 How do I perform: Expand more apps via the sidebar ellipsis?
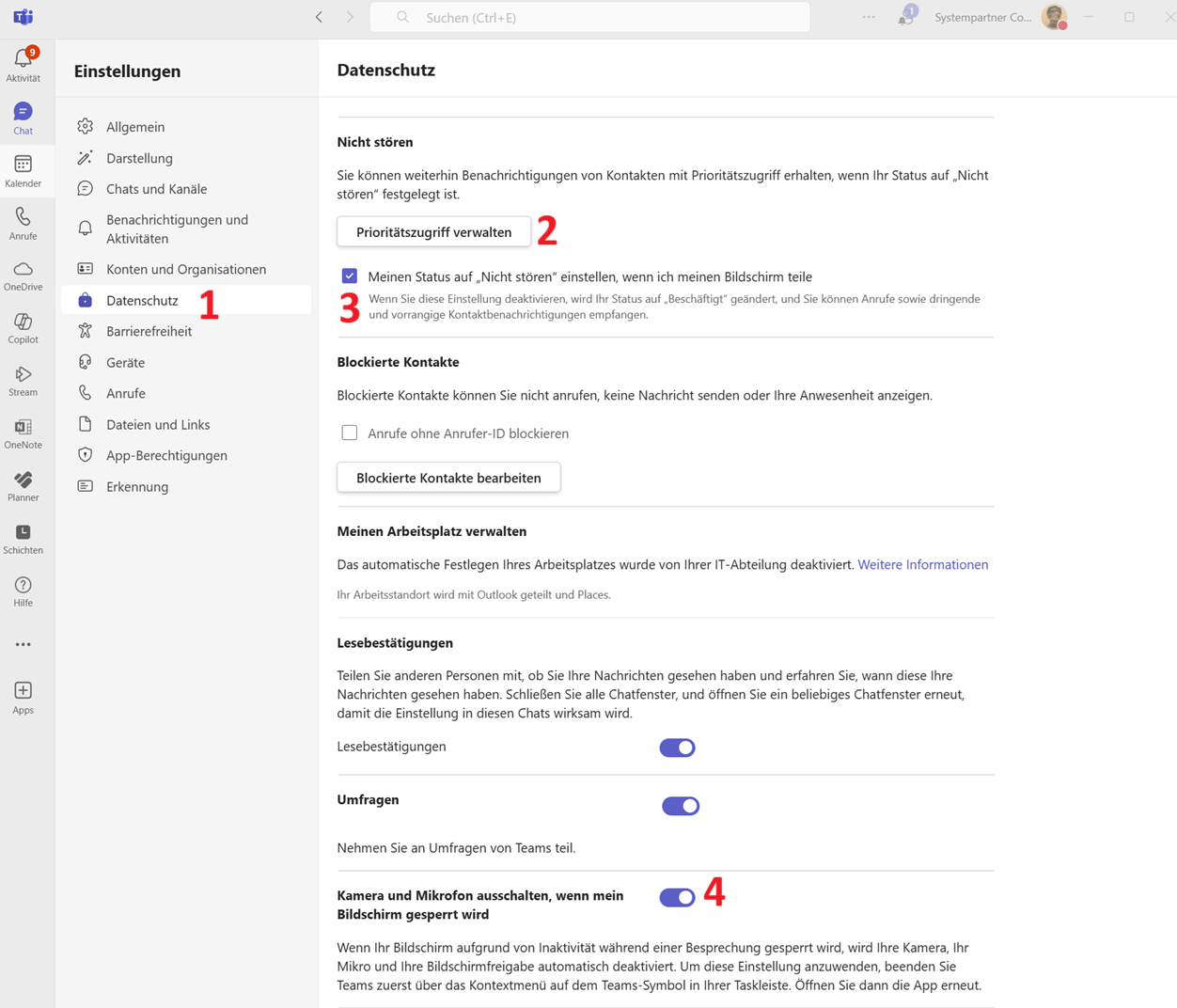coord(23,645)
